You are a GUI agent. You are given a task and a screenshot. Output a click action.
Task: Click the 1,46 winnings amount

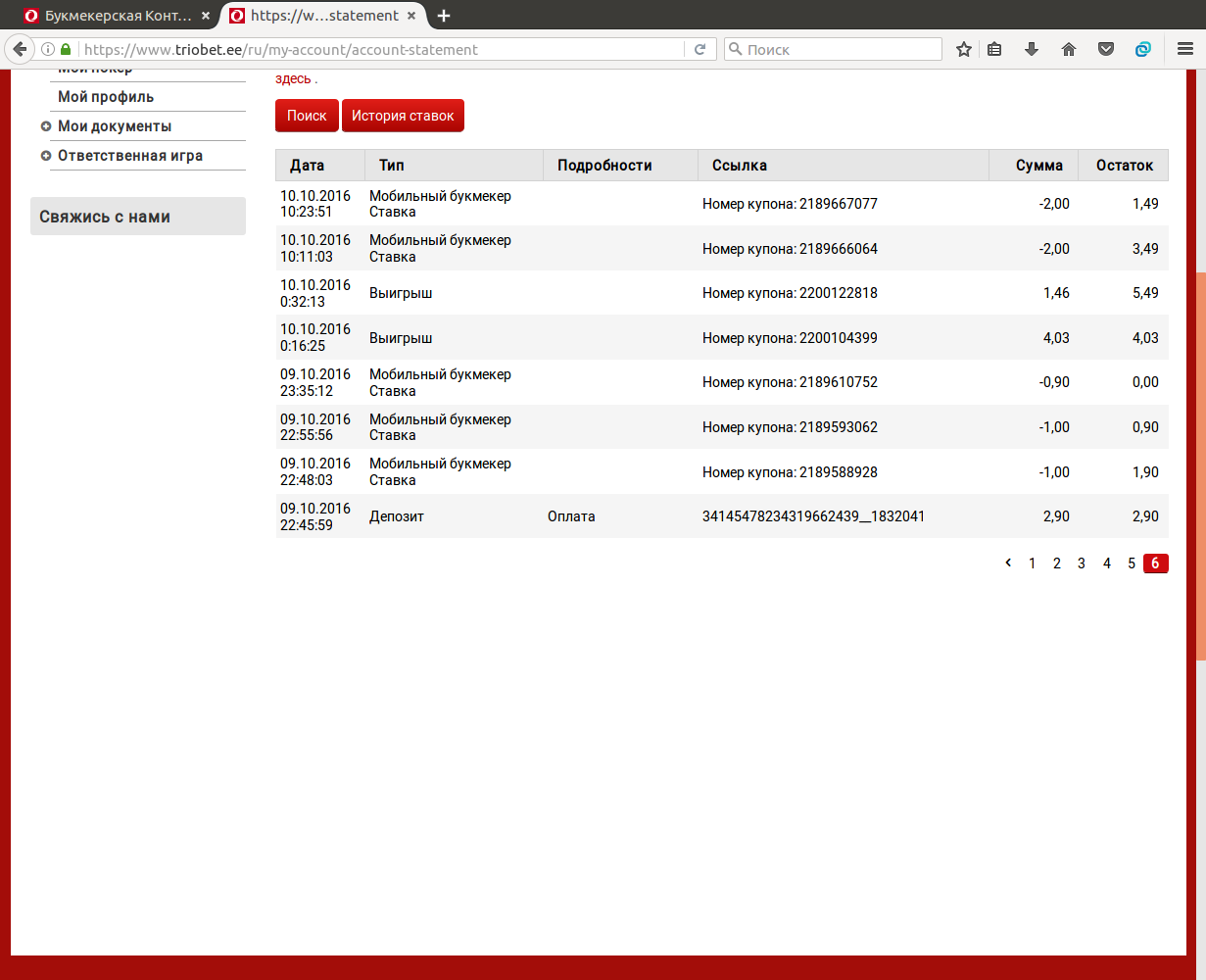(x=1056, y=293)
